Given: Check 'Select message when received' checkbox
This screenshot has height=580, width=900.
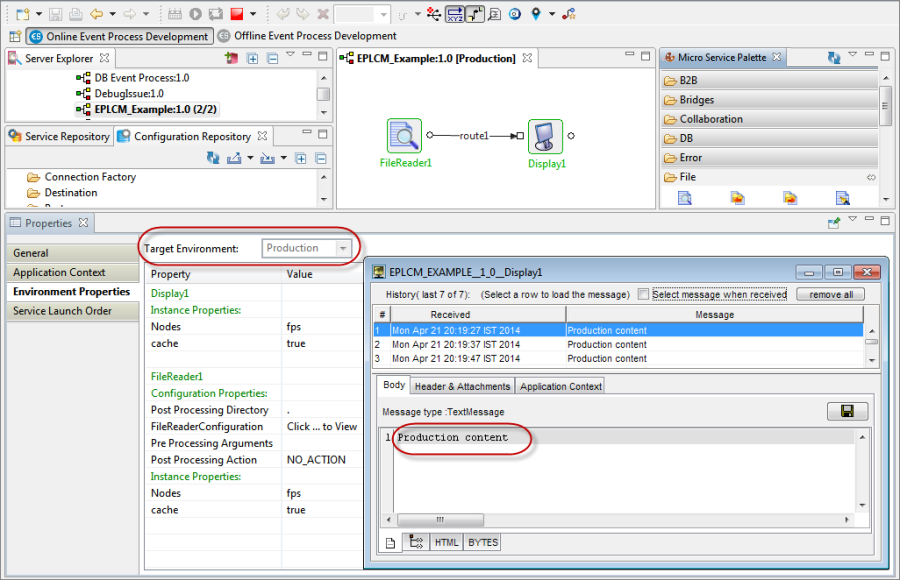Looking at the screenshot, I should (x=643, y=295).
